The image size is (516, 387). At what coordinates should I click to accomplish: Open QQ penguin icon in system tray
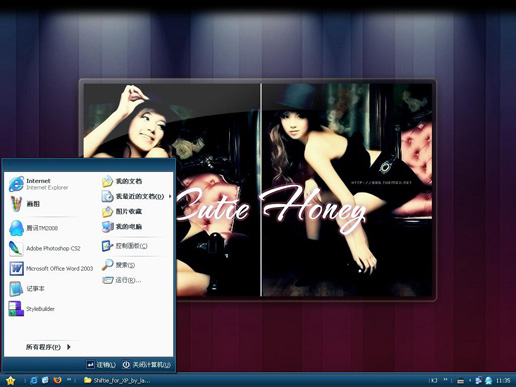pos(489,380)
